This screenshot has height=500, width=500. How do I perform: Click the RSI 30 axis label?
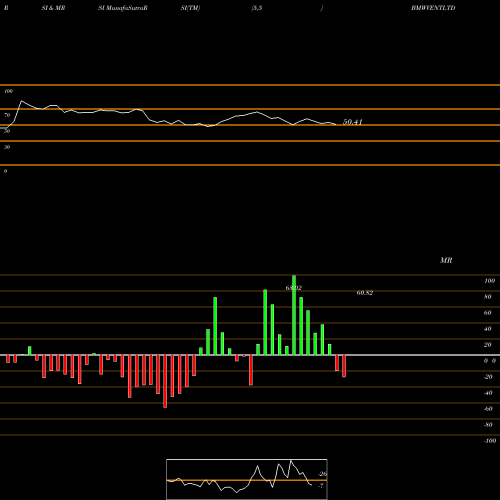[7, 147]
